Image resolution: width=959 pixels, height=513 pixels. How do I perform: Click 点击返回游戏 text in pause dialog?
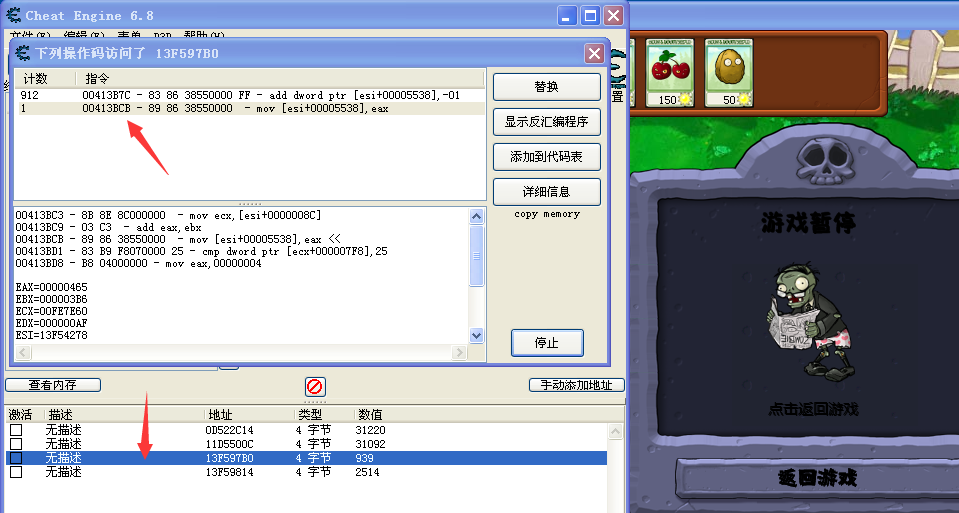click(x=813, y=409)
